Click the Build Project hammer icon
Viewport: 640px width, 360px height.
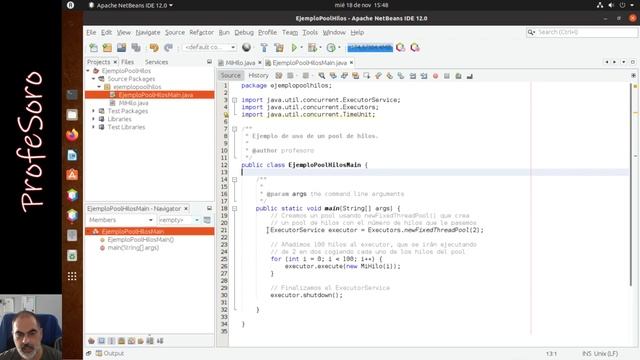tap(264, 47)
